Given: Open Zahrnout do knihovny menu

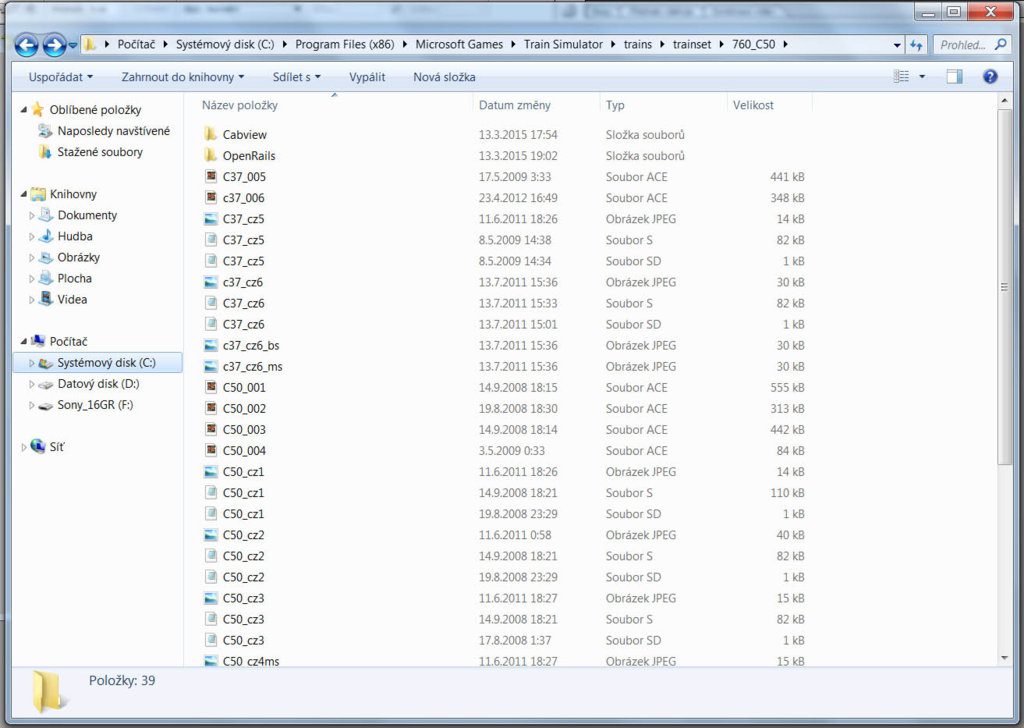Looking at the screenshot, I should (184, 77).
